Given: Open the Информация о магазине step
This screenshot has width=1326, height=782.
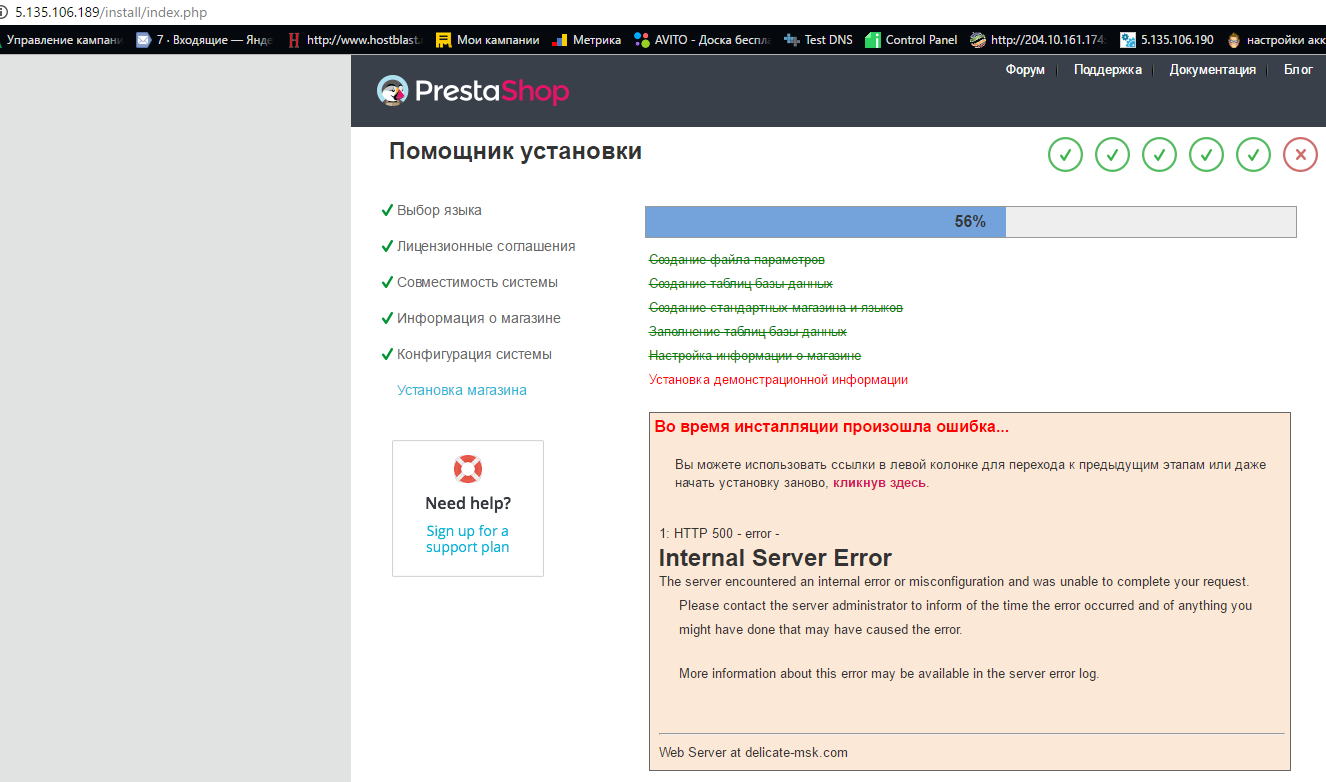Looking at the screenshot, I should click(x=479, y=318).
